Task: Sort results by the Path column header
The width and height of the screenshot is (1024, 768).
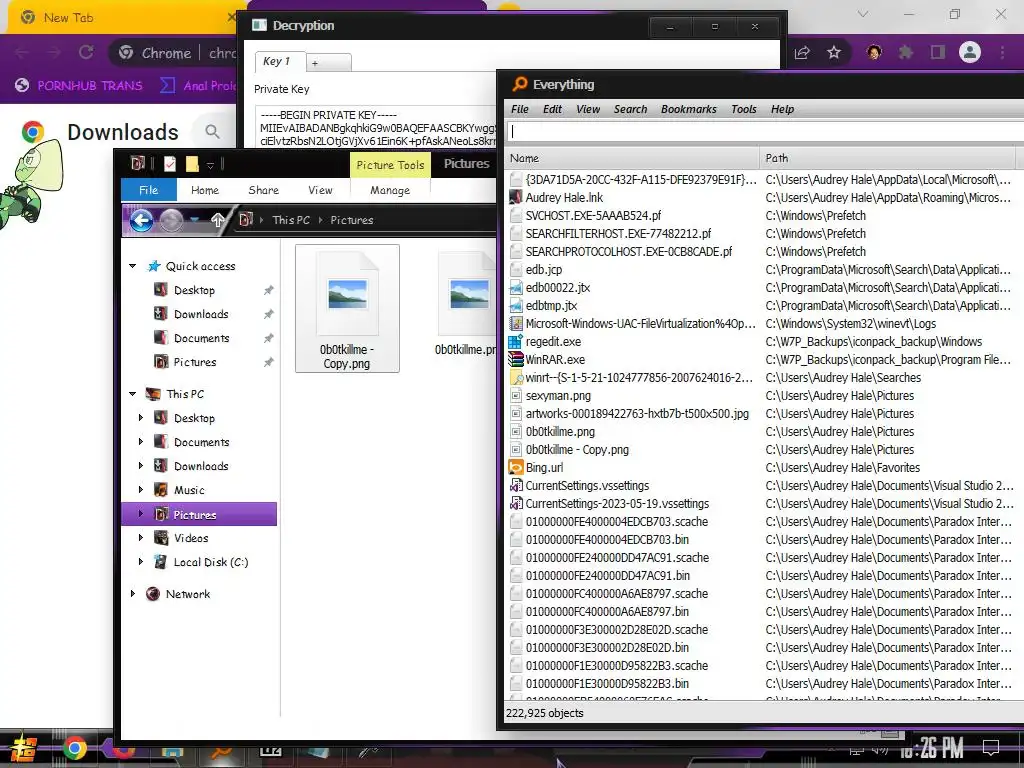Action: click(x=887, y=158)
